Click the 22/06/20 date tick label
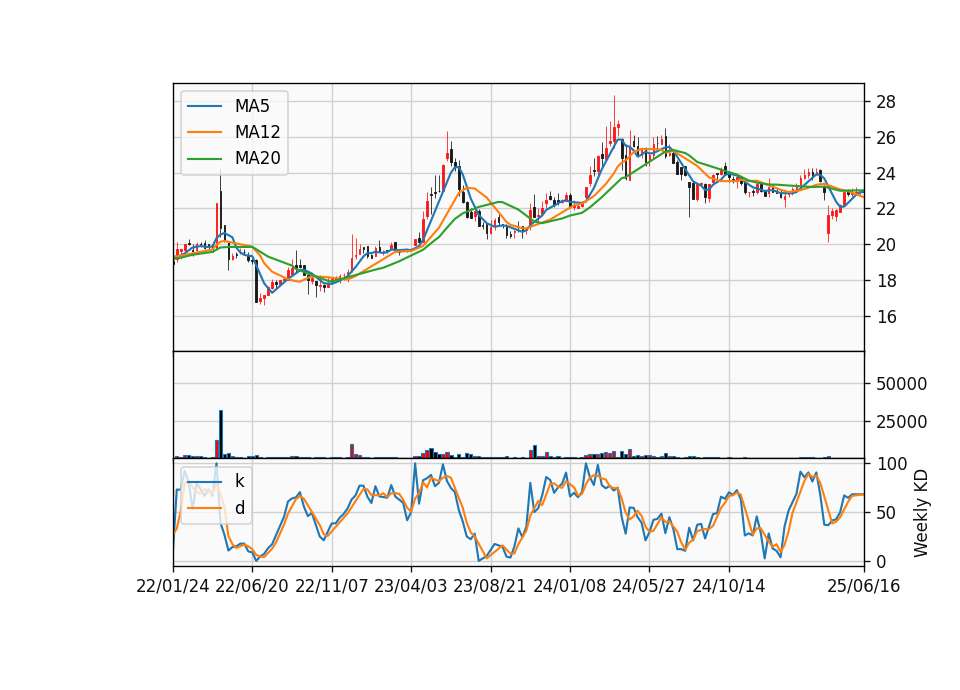 tap(252, 586)
